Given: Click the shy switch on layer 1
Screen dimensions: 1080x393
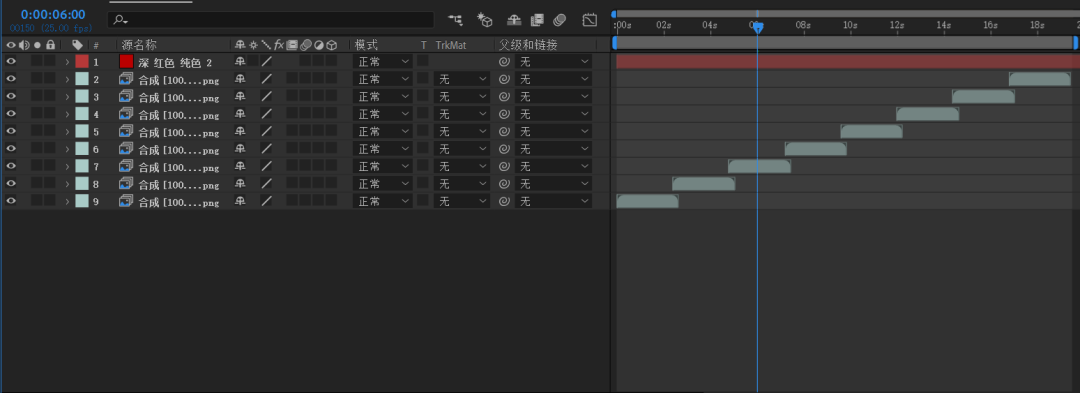Looking at the screenshot, I should [x=240, y=61].
